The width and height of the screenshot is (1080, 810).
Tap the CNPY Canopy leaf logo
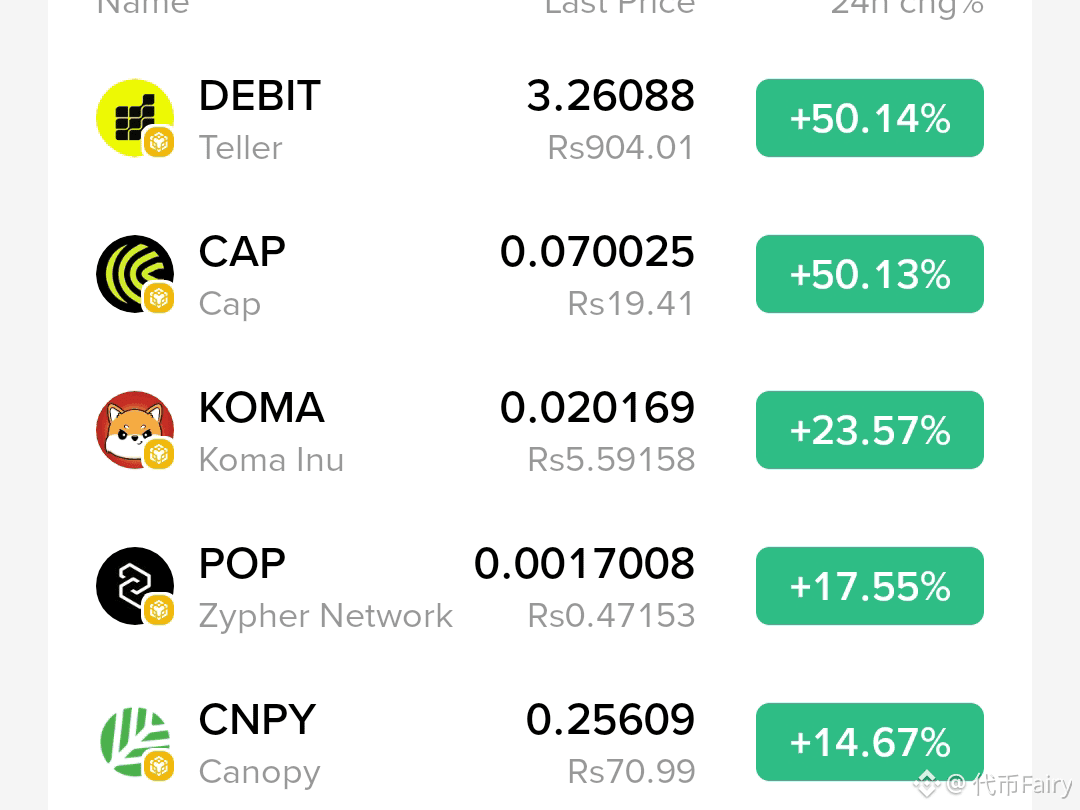point(134,742)
